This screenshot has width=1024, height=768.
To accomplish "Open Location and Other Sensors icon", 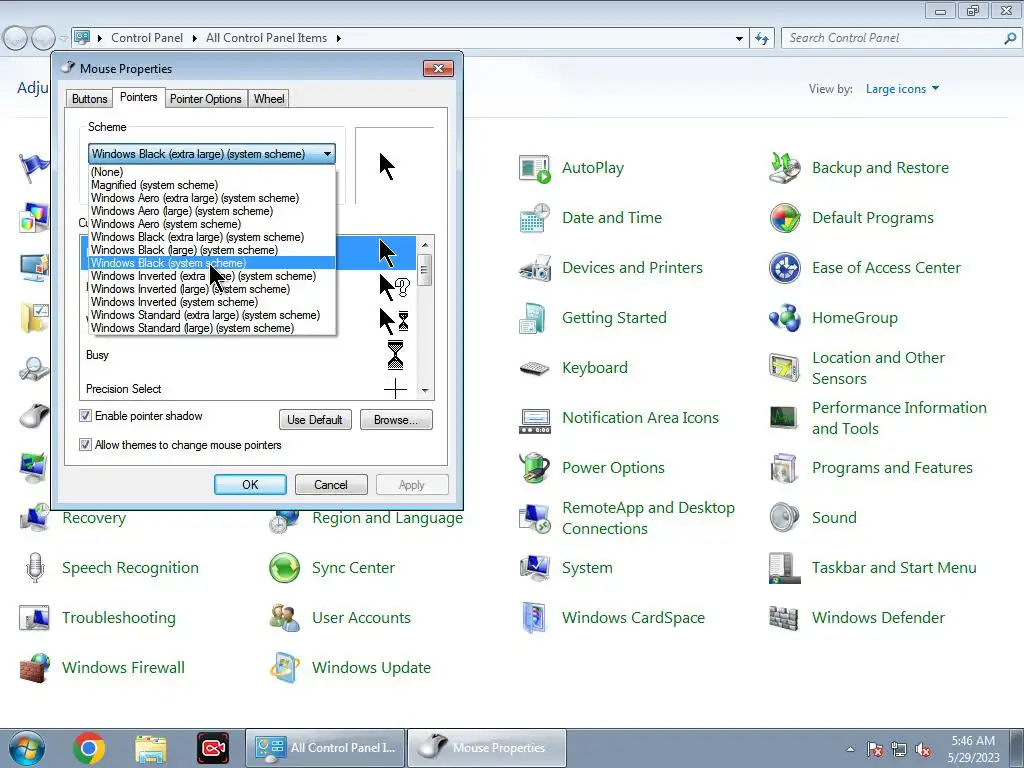I will click(784, 368).
